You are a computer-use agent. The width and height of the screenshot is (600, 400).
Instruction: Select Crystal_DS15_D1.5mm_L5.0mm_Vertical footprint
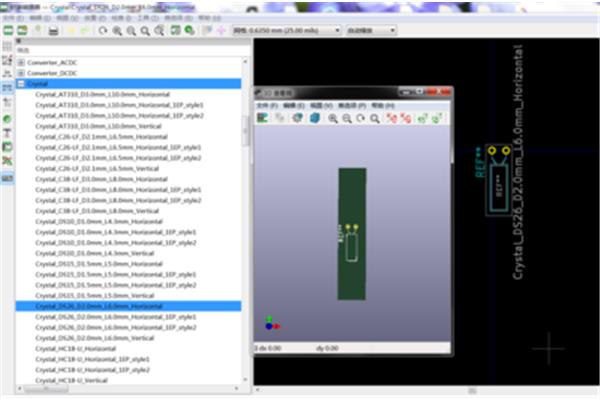(95, 296)
